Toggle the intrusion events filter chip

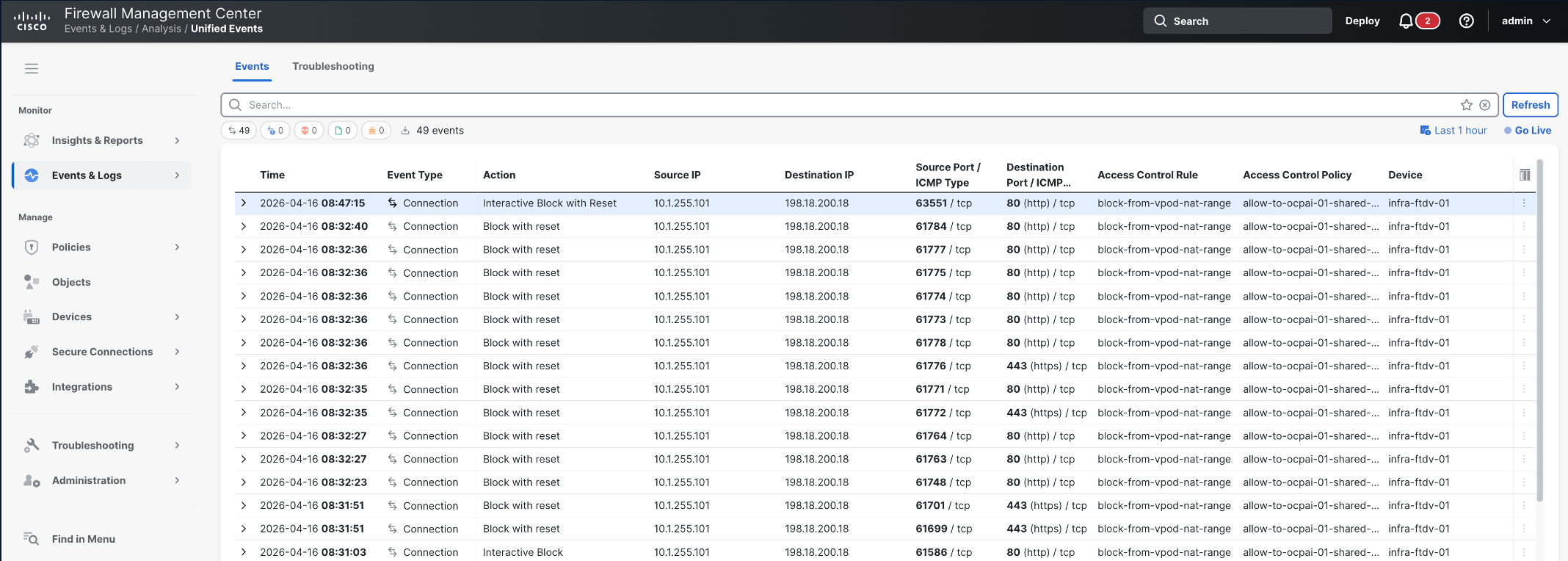(309, 131)
